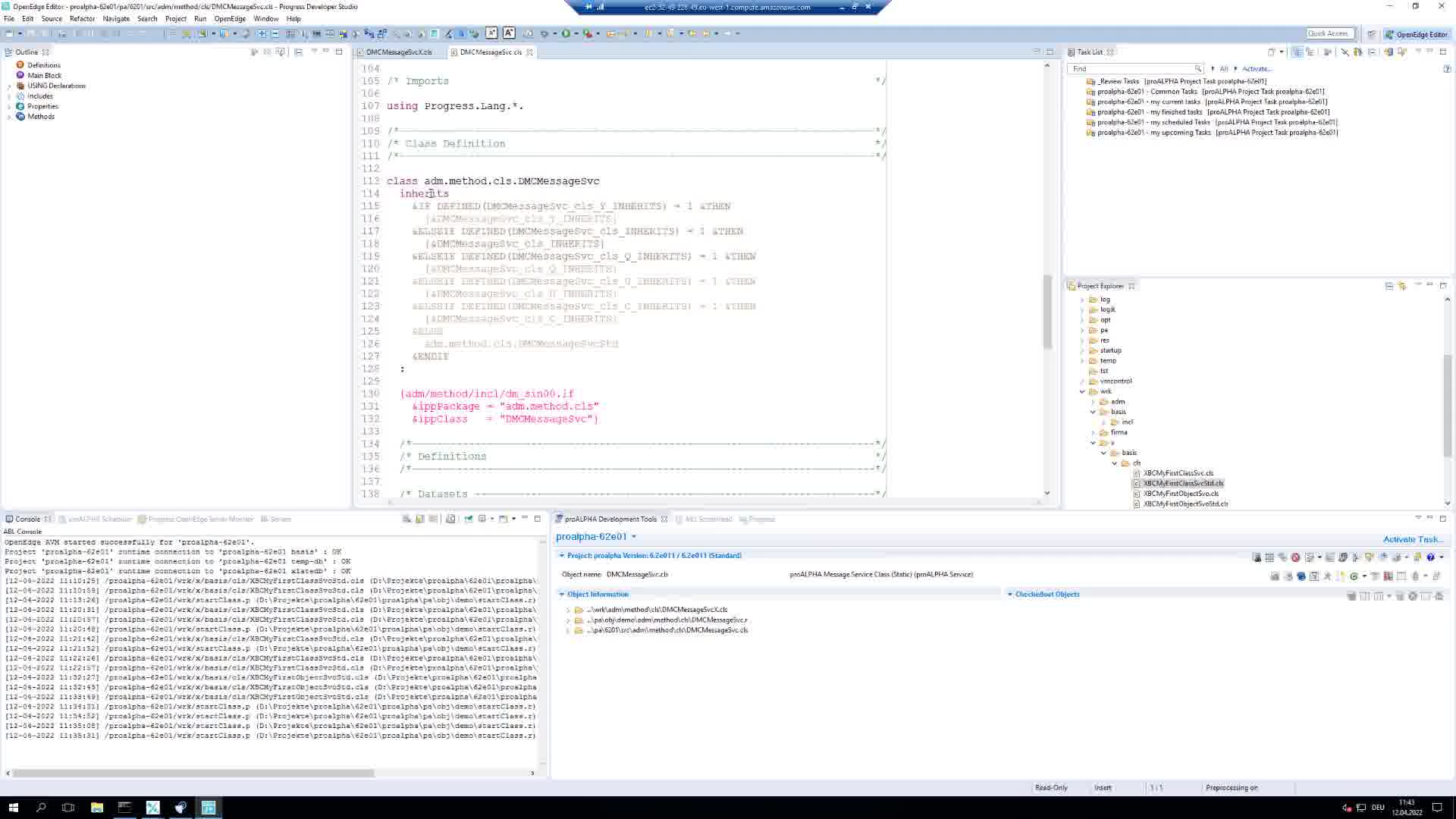This screenshot has height=819, width=1456.
Task: Click the collapse-all folding minus icon
Action: pyautogui.click(x=275, y=33)
